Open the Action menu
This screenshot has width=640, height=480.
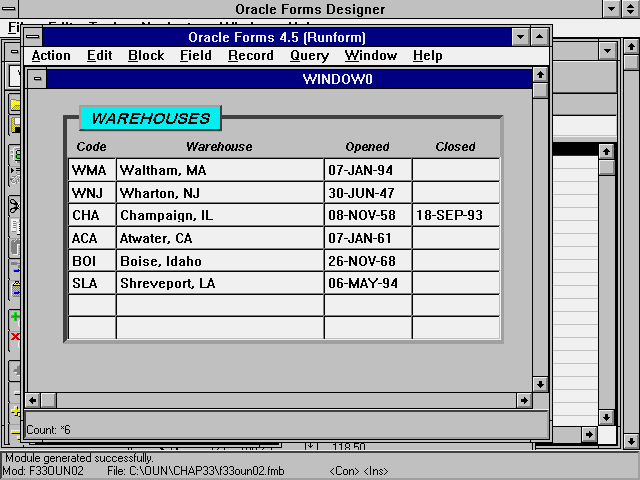(51, 56)
